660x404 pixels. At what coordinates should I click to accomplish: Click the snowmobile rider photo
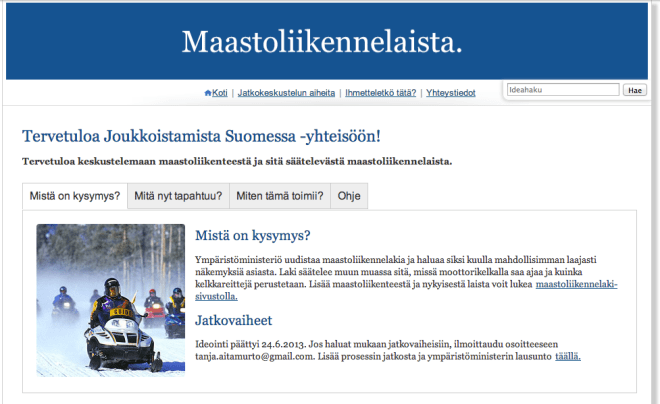pos(111,300)
